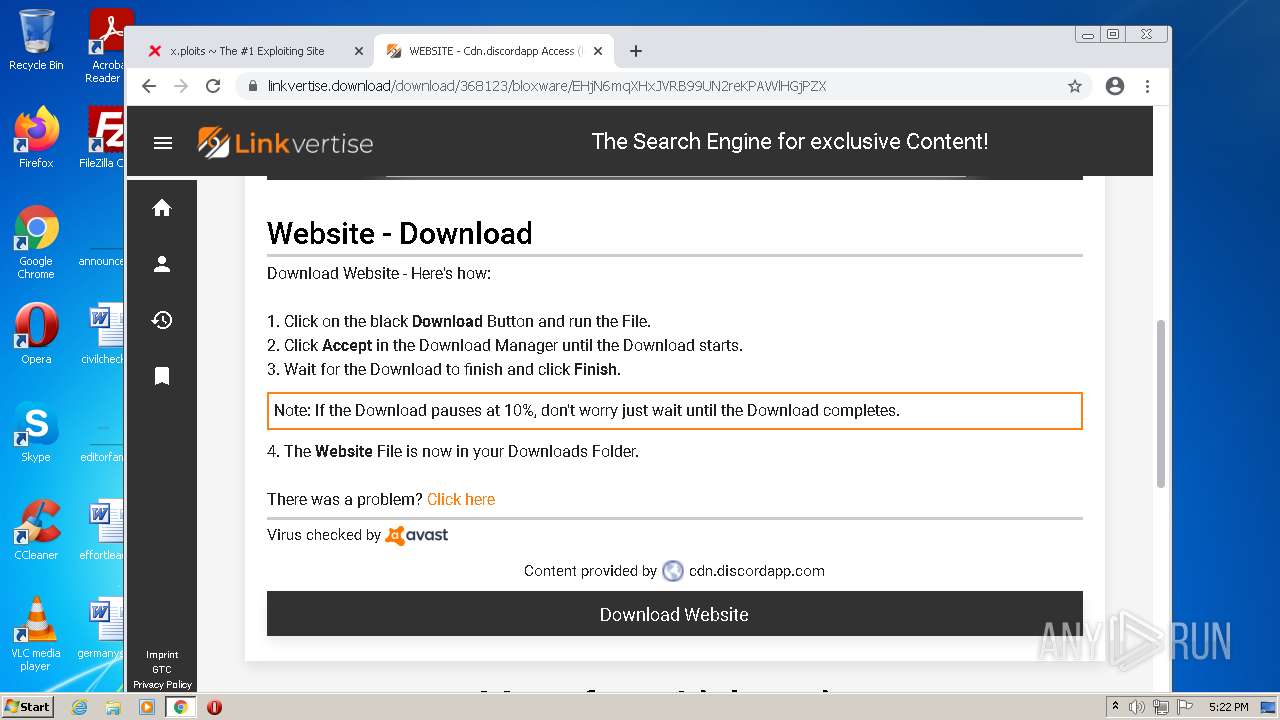Open the Acrobat Reader desktop shortcut
Viewport: 1280px width, 720px height.
[104, 46]
